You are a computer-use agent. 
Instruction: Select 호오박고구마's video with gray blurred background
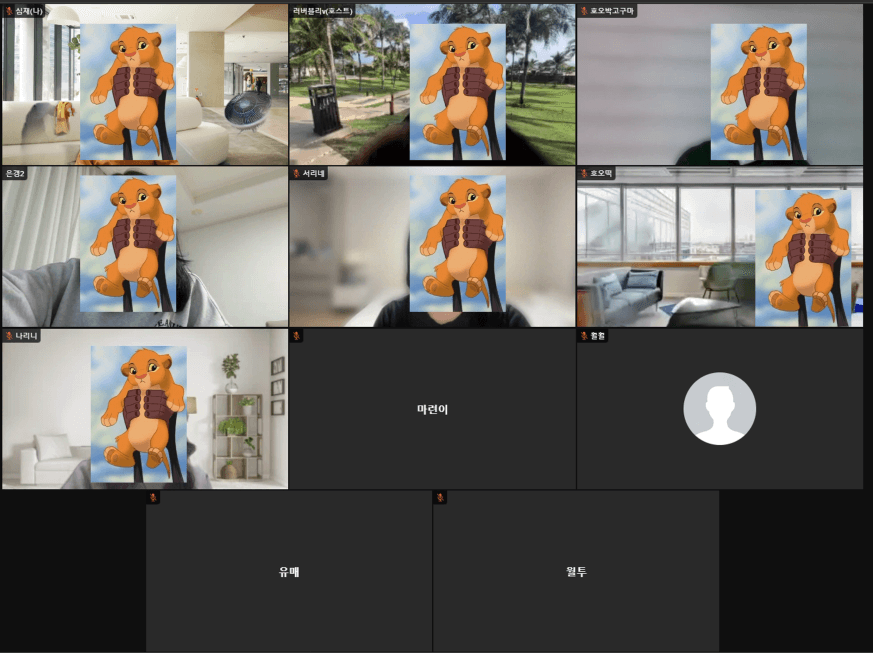pyautogui.click(x=720, y=84)
